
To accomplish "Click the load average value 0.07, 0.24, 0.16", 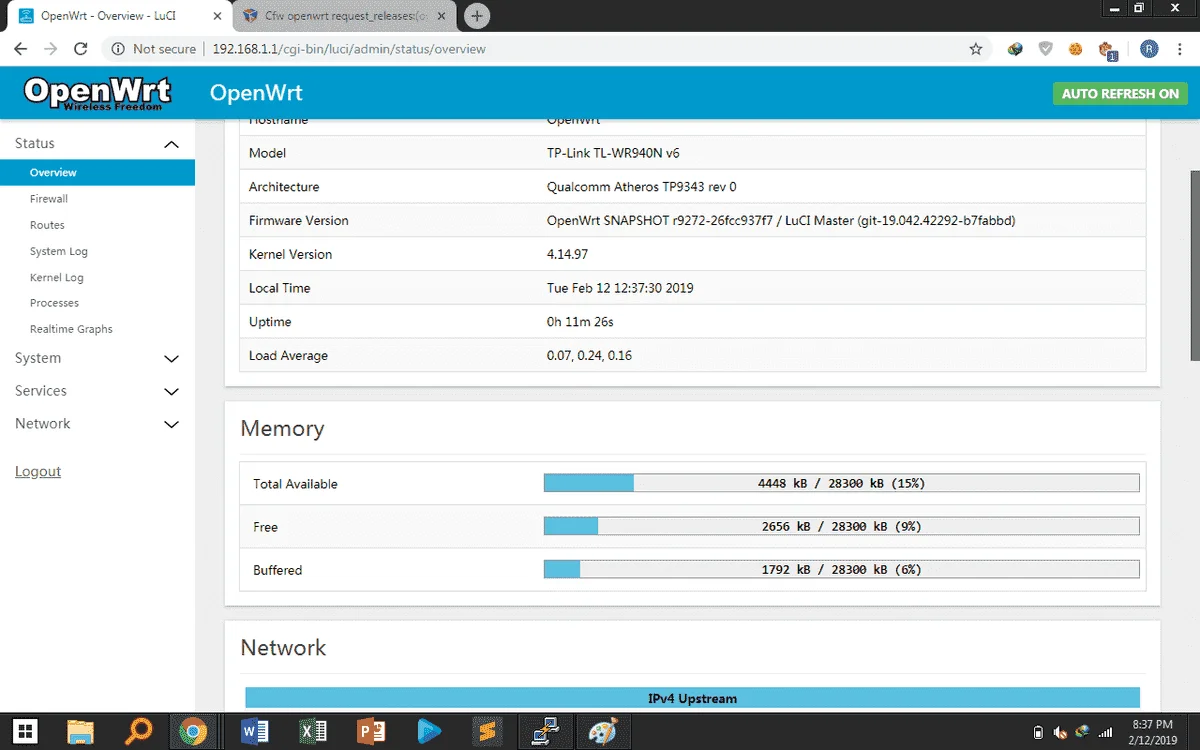I will [589, 355].
